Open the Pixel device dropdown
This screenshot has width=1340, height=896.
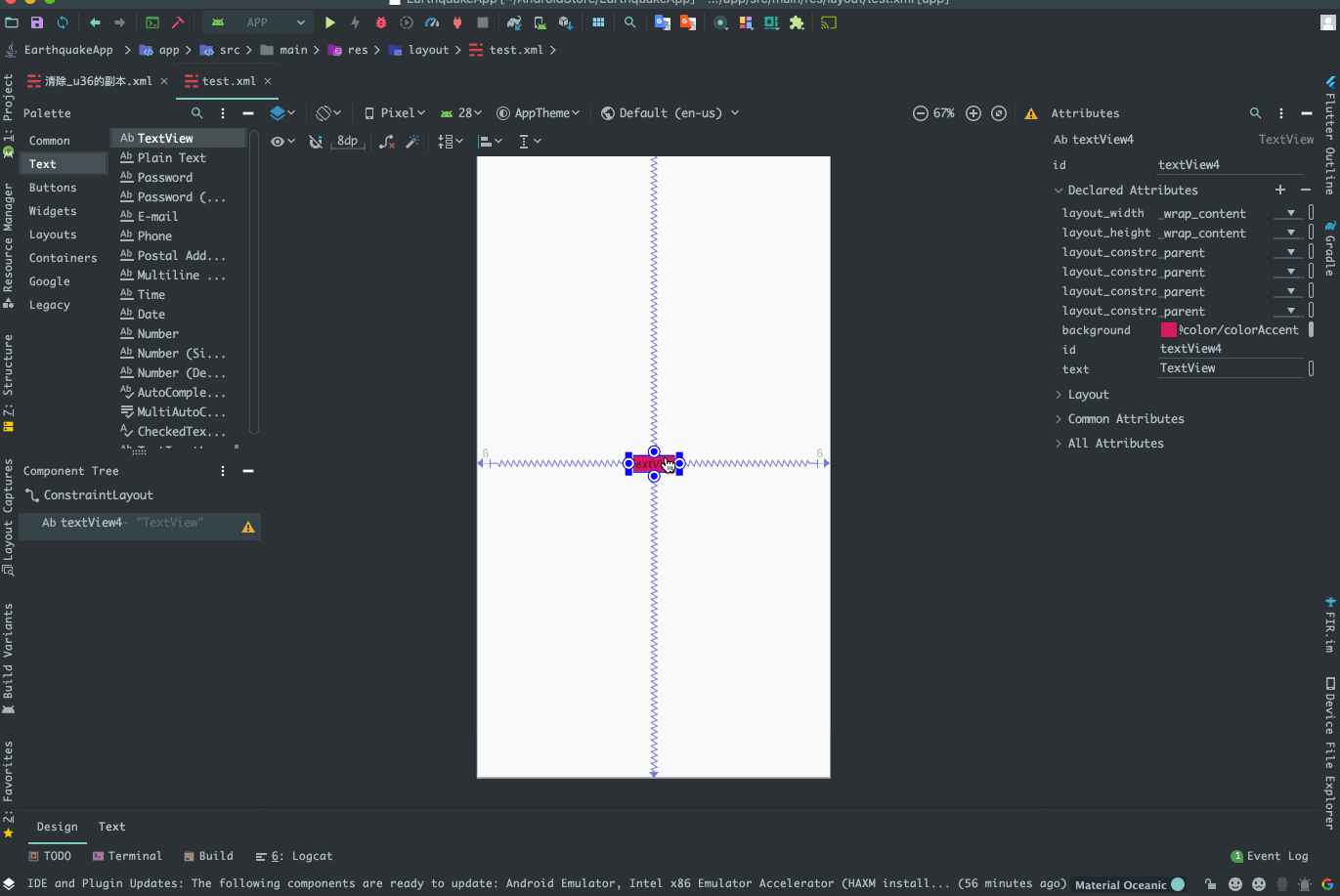pyautogui.click(x=395, y=113)
